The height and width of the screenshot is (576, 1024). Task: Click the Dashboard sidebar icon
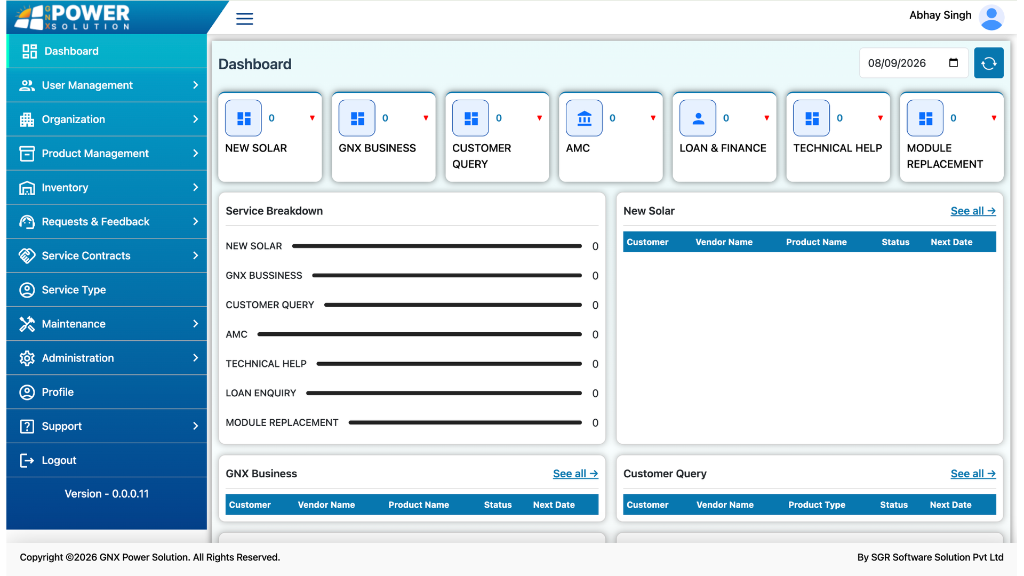click(x=29, y=52)
